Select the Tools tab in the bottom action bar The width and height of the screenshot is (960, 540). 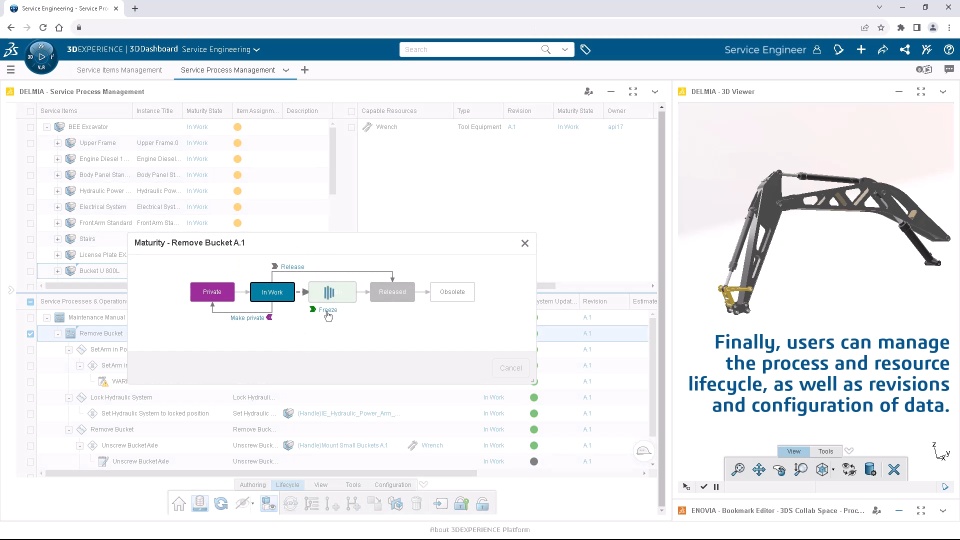353,485
